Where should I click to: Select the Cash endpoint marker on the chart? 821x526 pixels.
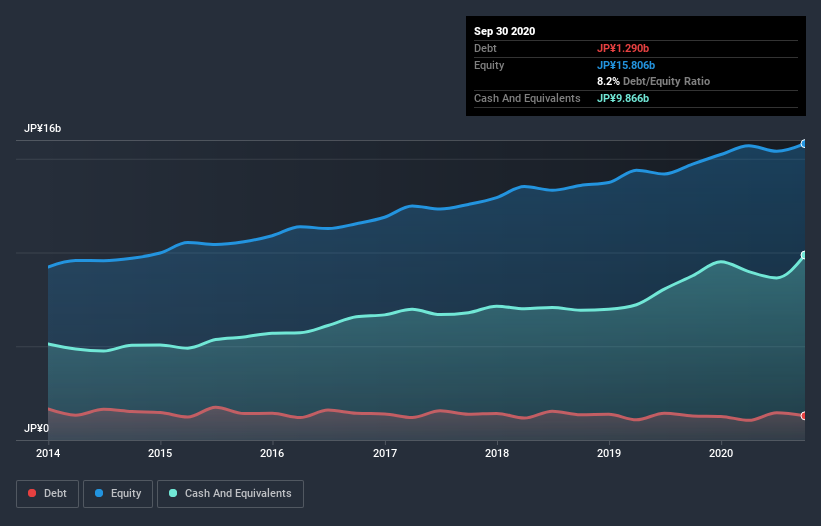(x=804, y=255)
